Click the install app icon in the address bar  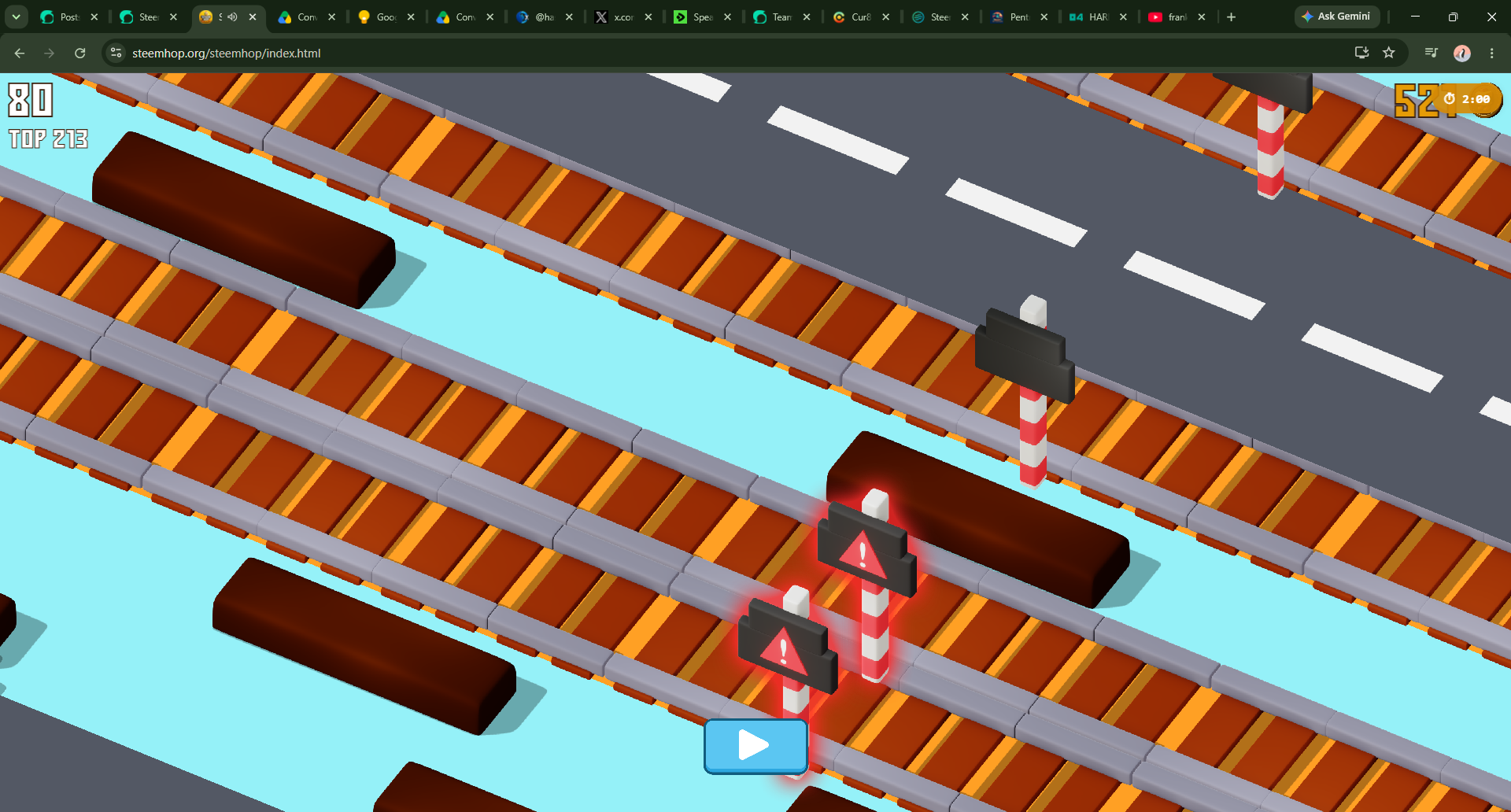coord(1361,53)
